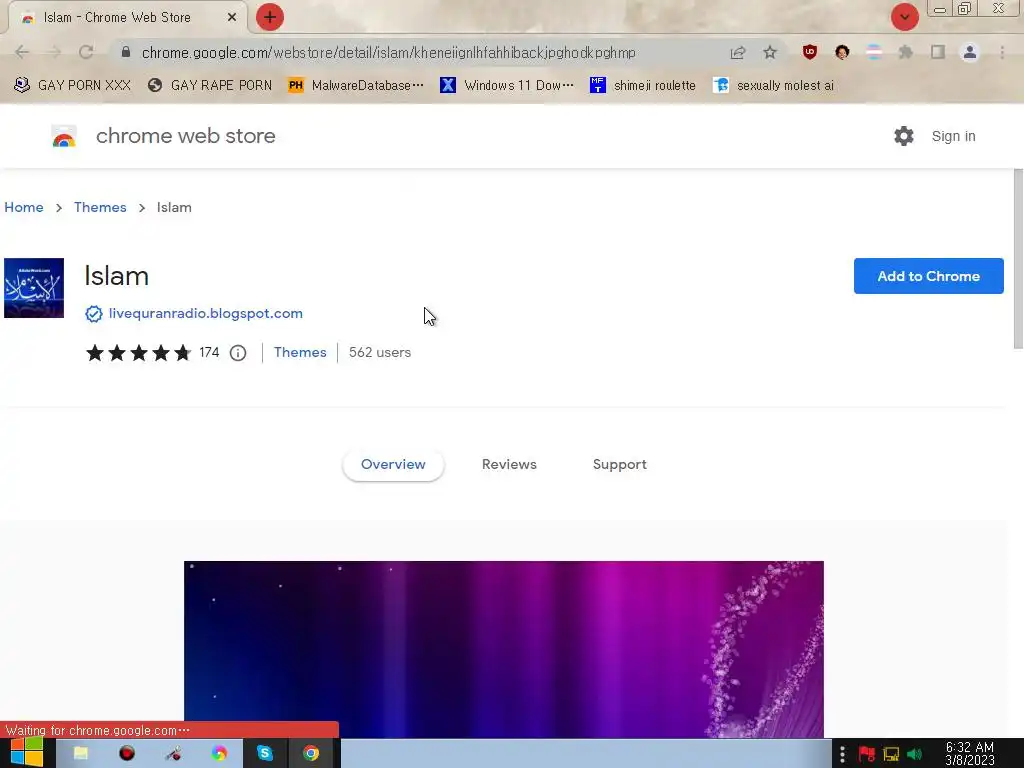The image size is (1024, 768).
Task: Click the 174 ratings count
Action: (209, 353)
